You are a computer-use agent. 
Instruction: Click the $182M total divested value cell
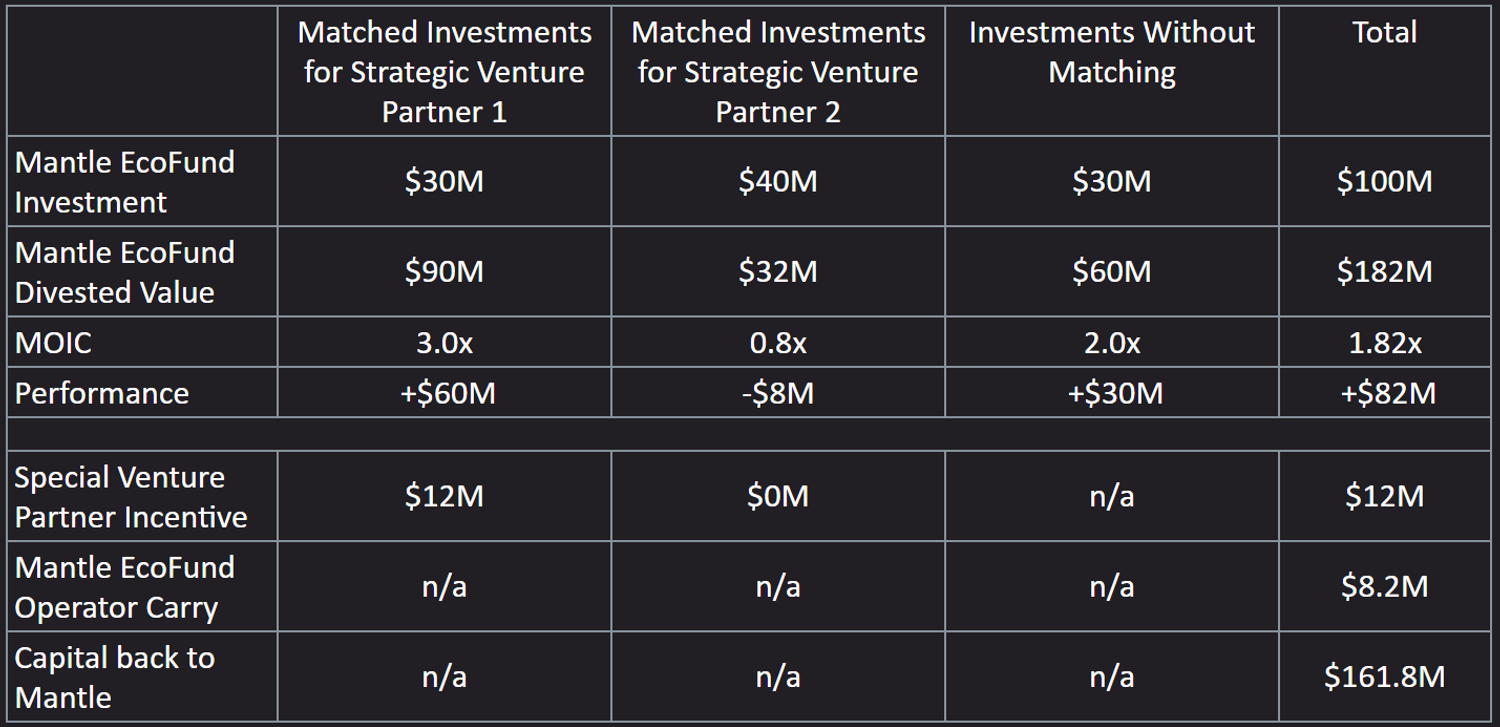point(1385,271)
